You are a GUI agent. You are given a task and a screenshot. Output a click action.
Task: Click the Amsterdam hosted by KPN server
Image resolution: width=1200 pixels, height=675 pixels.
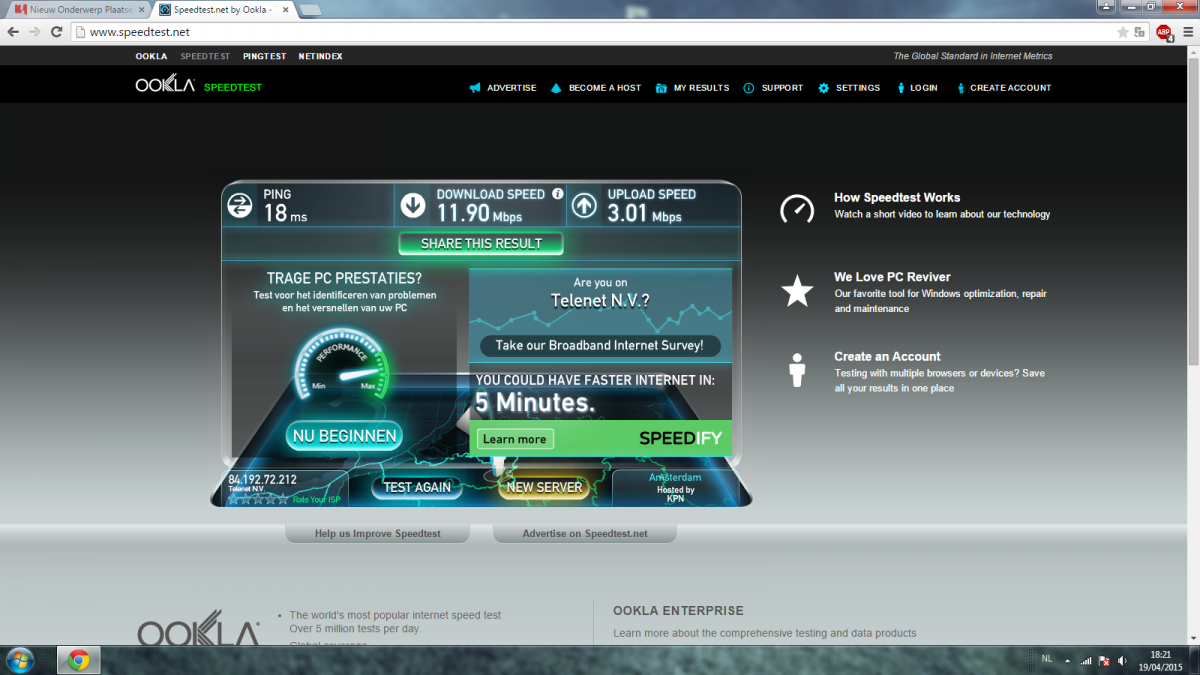[675, 488]
